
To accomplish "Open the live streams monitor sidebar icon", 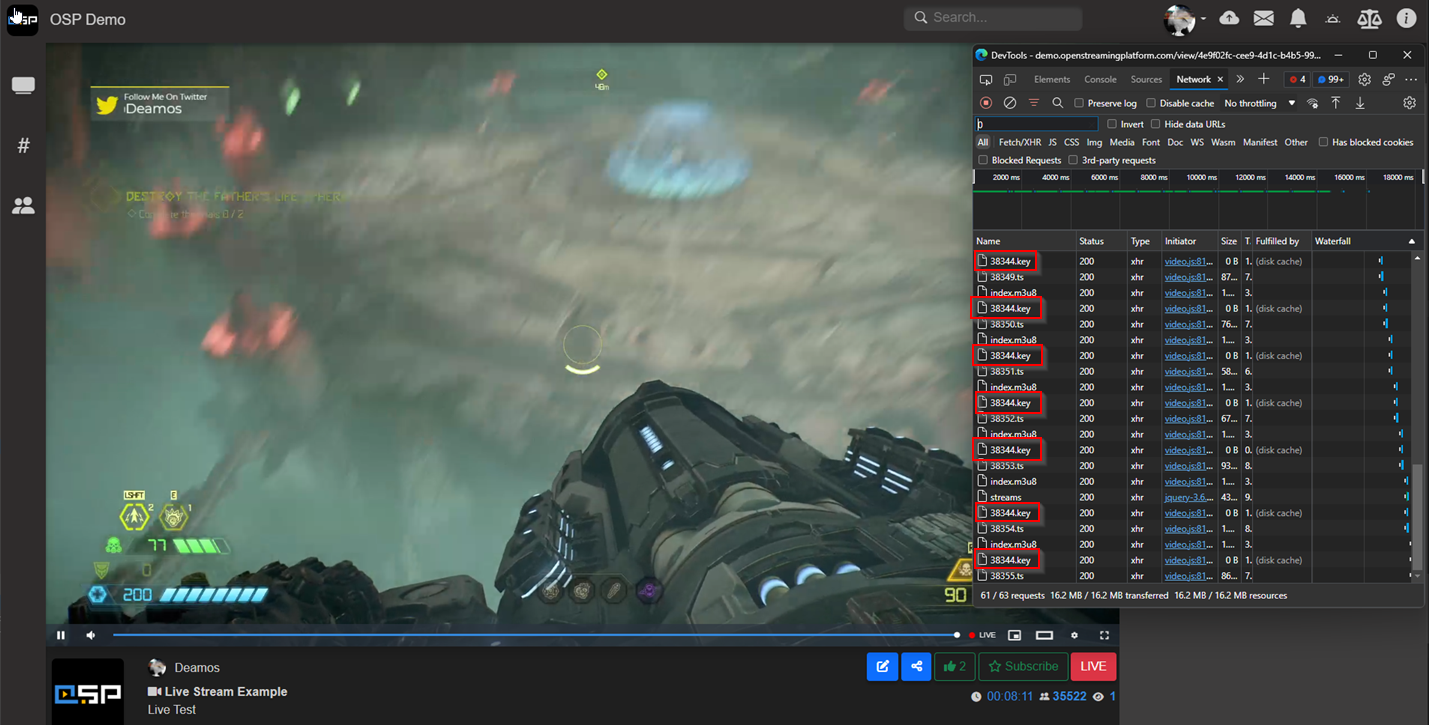I will pyautogui.click(x=23, y=86).
